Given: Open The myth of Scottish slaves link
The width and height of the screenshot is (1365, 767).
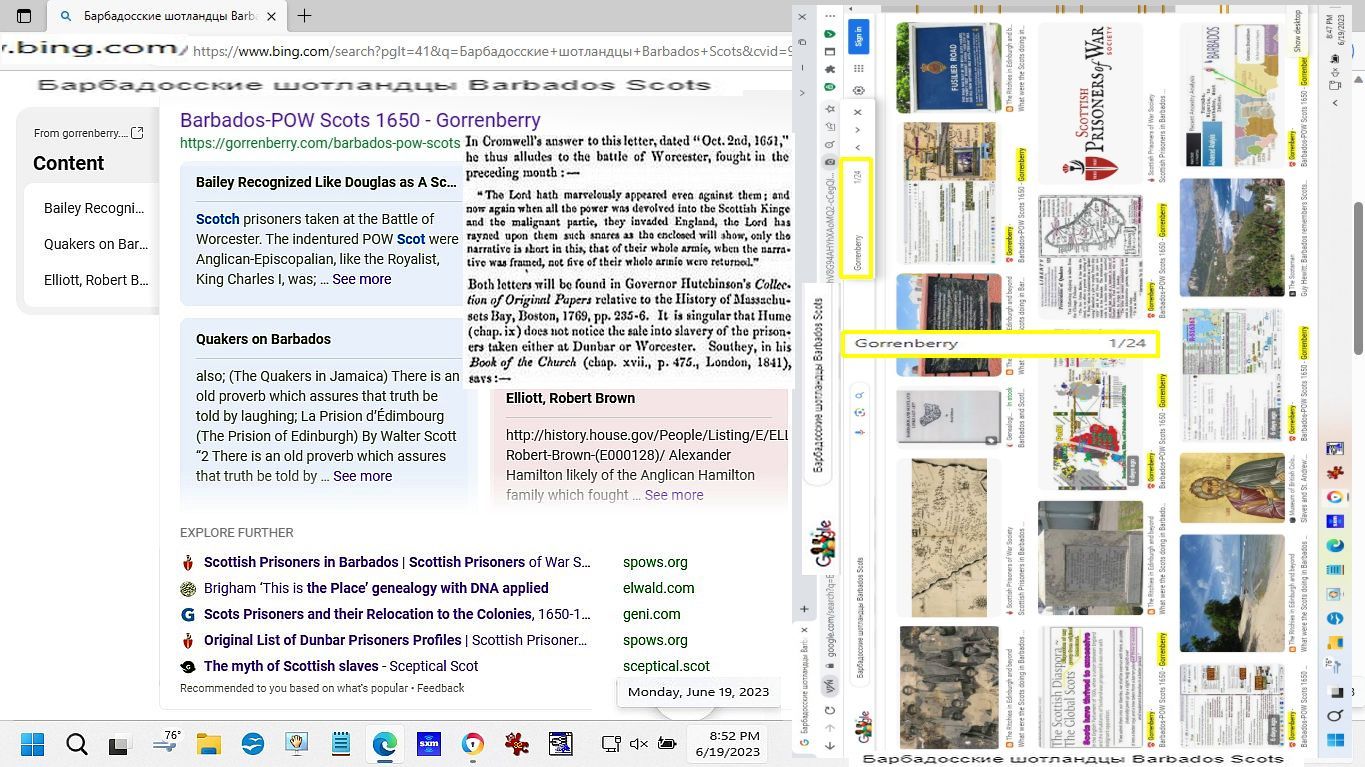Looking at the screenshot, I should [x=341, y=666].
